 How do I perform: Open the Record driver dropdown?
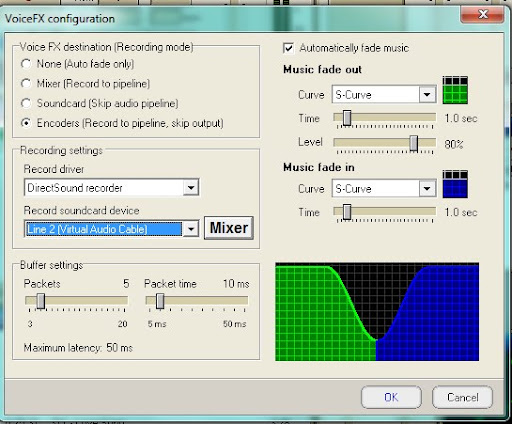coord(191,187)
